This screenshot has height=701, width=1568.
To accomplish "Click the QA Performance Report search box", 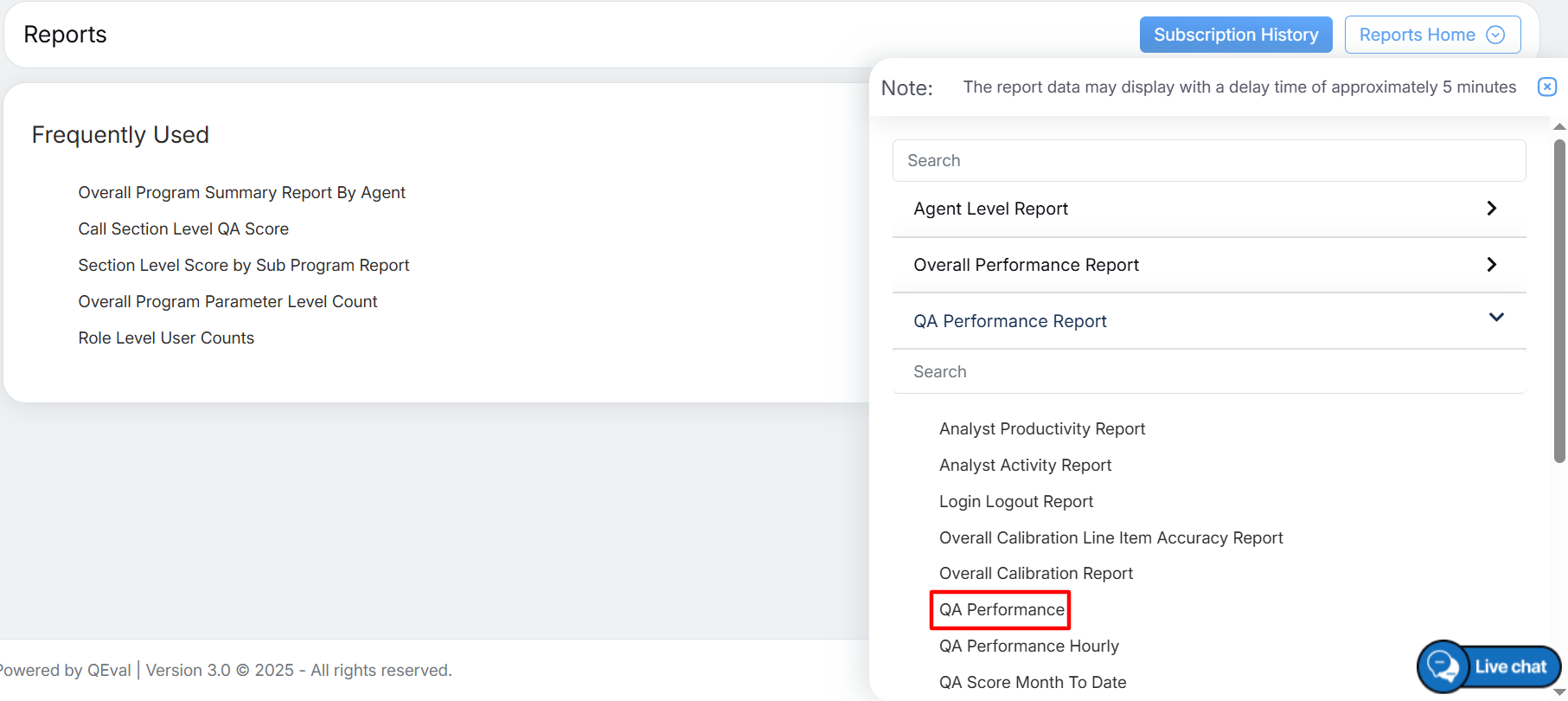I will tap(1208, 372).
